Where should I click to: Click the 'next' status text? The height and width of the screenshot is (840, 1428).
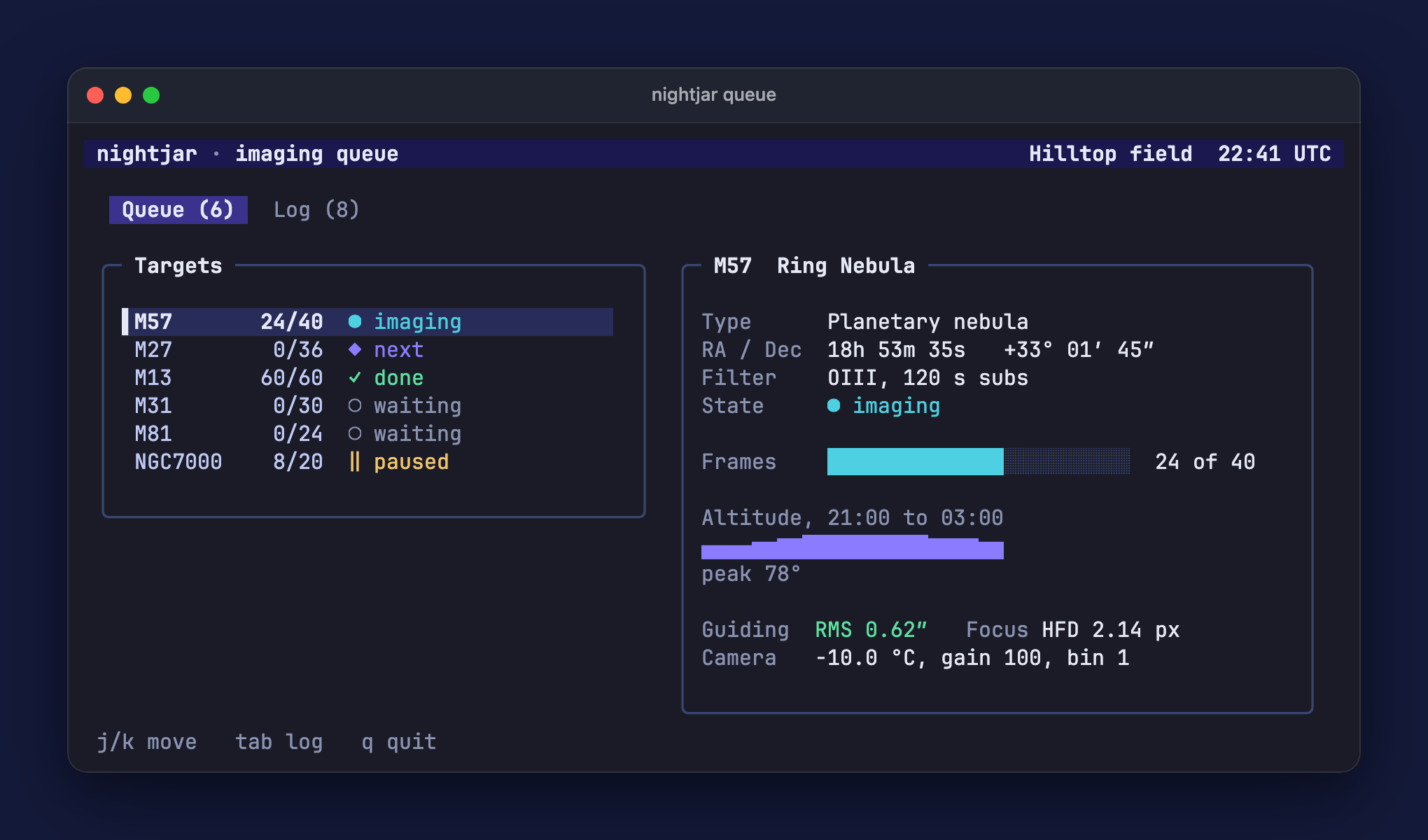tap(399, 350)
